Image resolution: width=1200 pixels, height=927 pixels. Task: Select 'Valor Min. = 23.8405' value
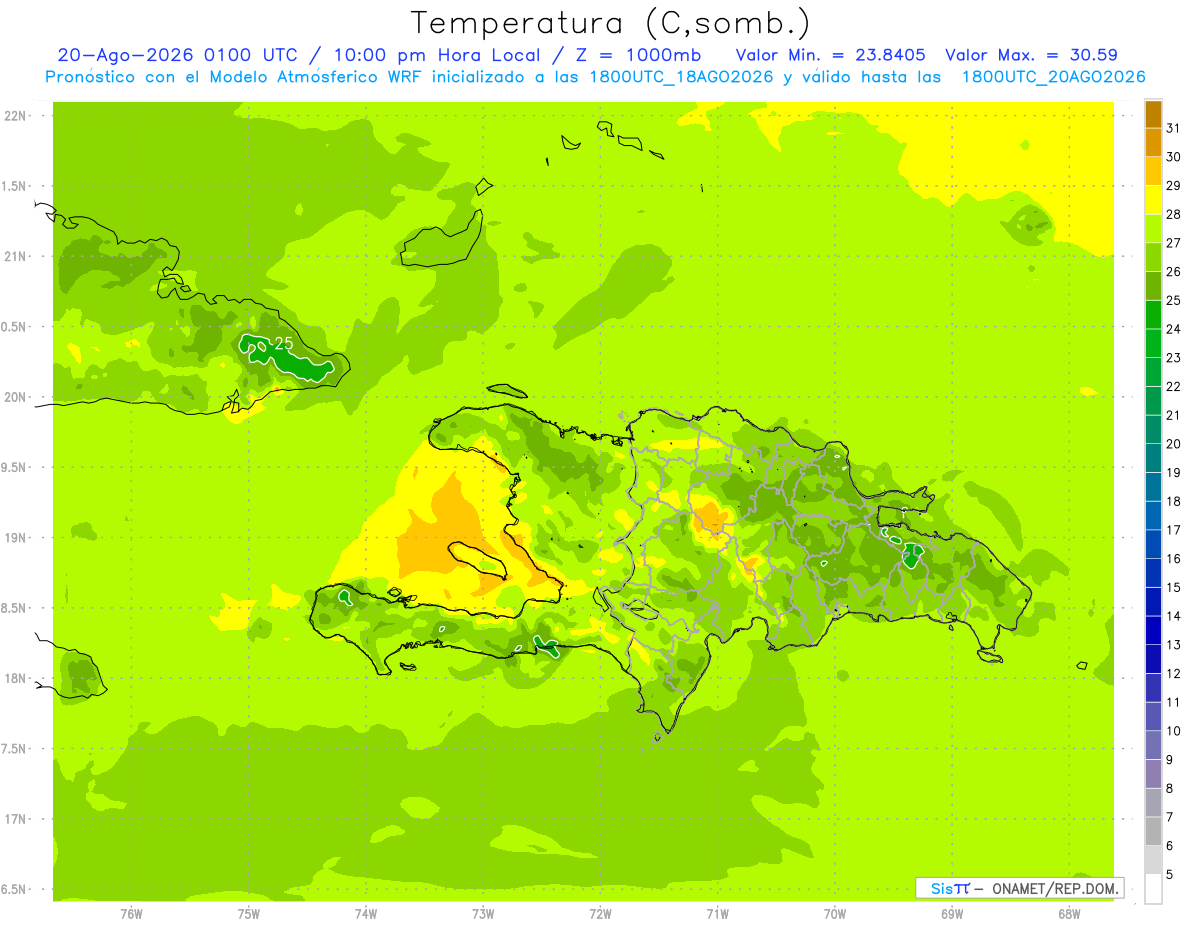(832, 55)
